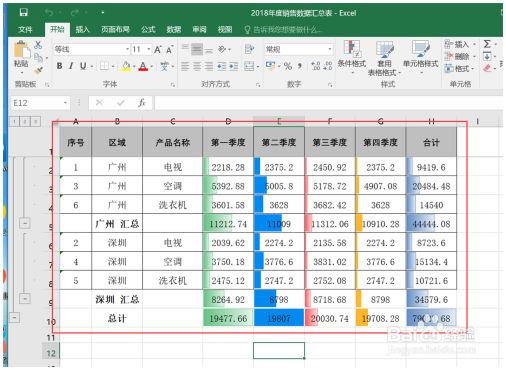506x370 pixels.
Task: Increase decimal places
Action: point(315,66)
